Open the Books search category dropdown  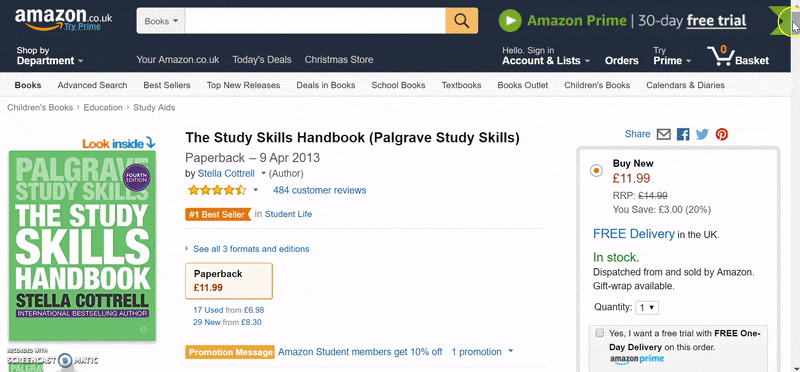(161, 21)
